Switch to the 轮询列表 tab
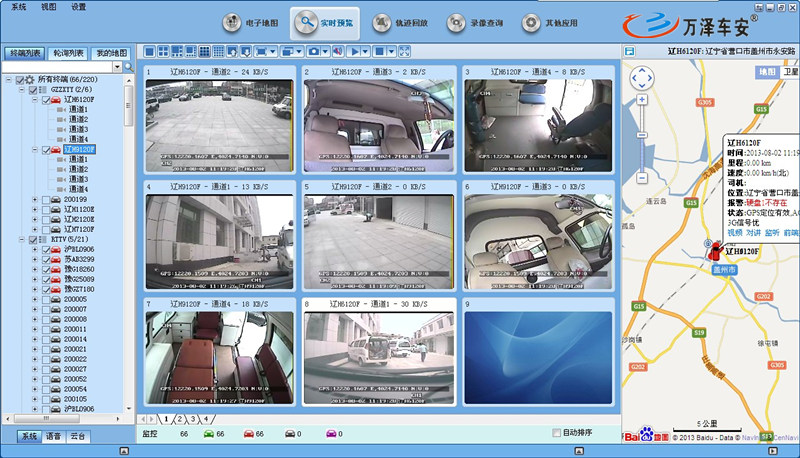 pos(68,52)
